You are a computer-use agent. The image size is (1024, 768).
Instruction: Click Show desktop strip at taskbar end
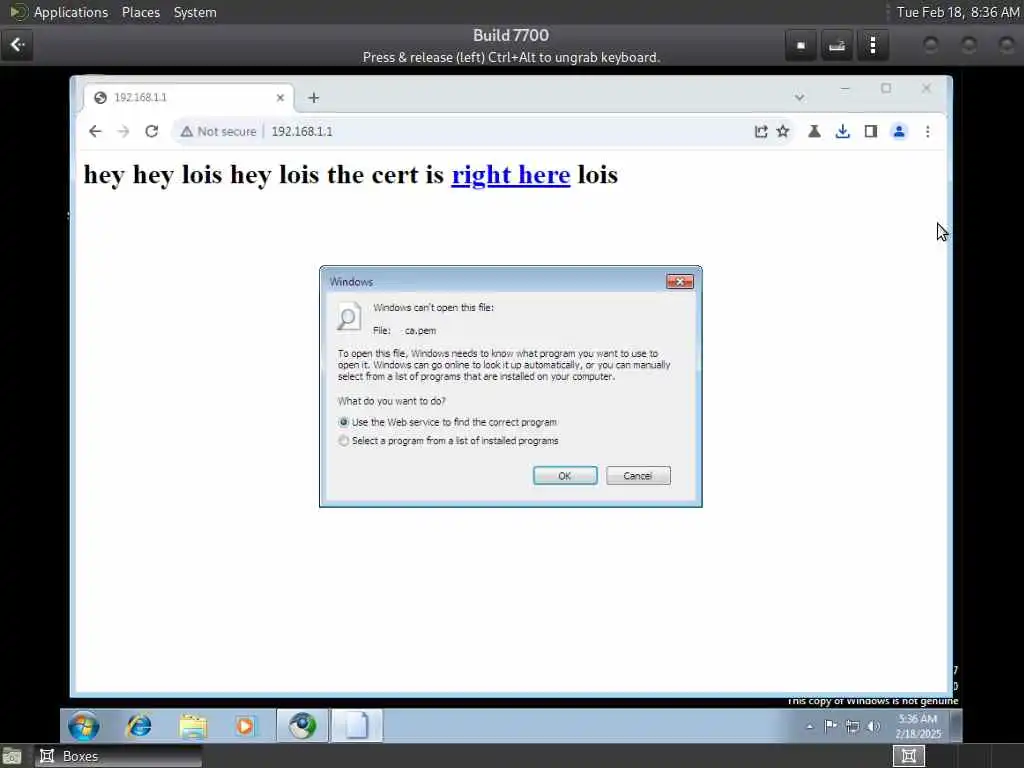(x=956, y=726)
